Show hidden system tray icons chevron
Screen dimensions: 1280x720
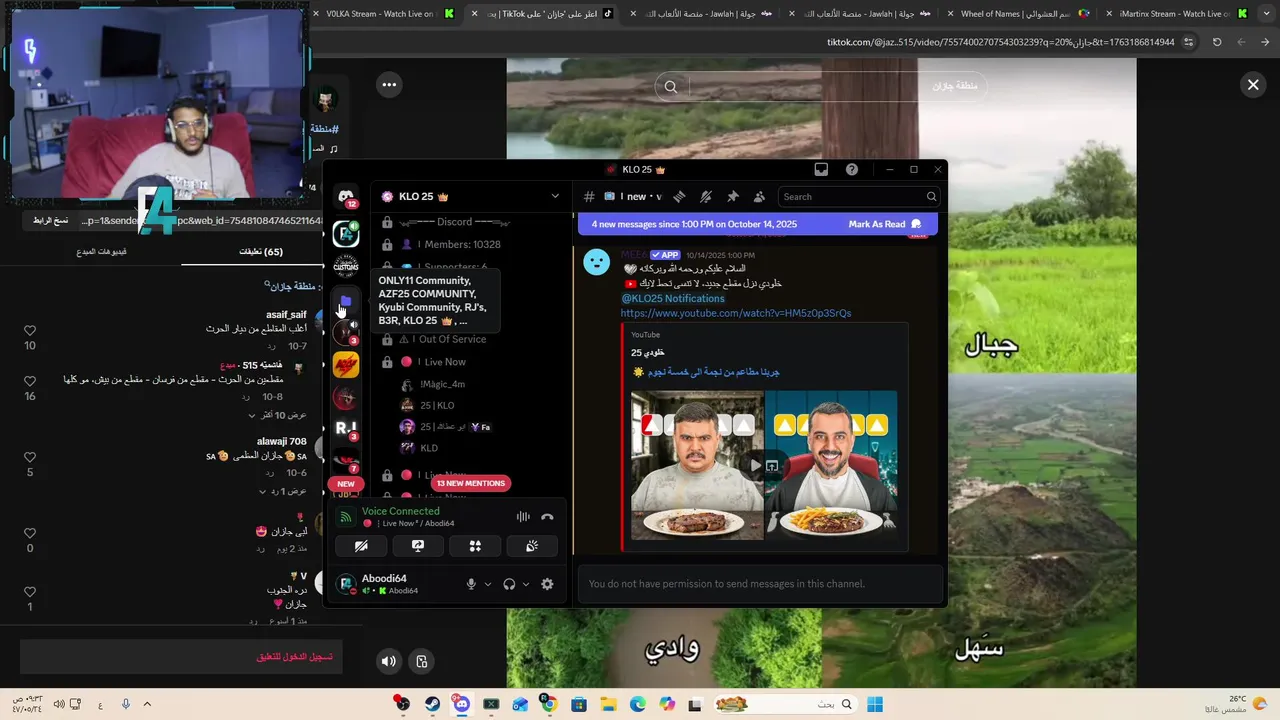tap(147, 705)
